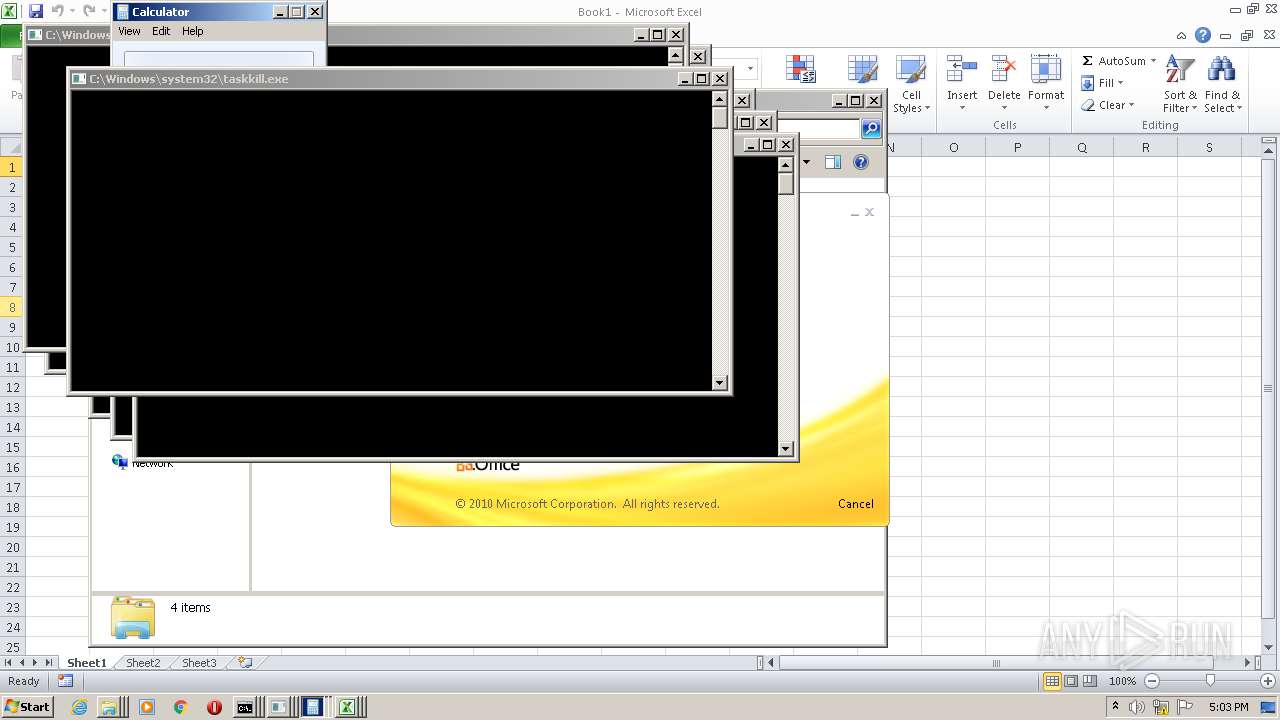Open the Explorer view options dropdown arrow
The width and height of the screenshot is (1280, 720).
pyautogui.click(x=807, y=163)
